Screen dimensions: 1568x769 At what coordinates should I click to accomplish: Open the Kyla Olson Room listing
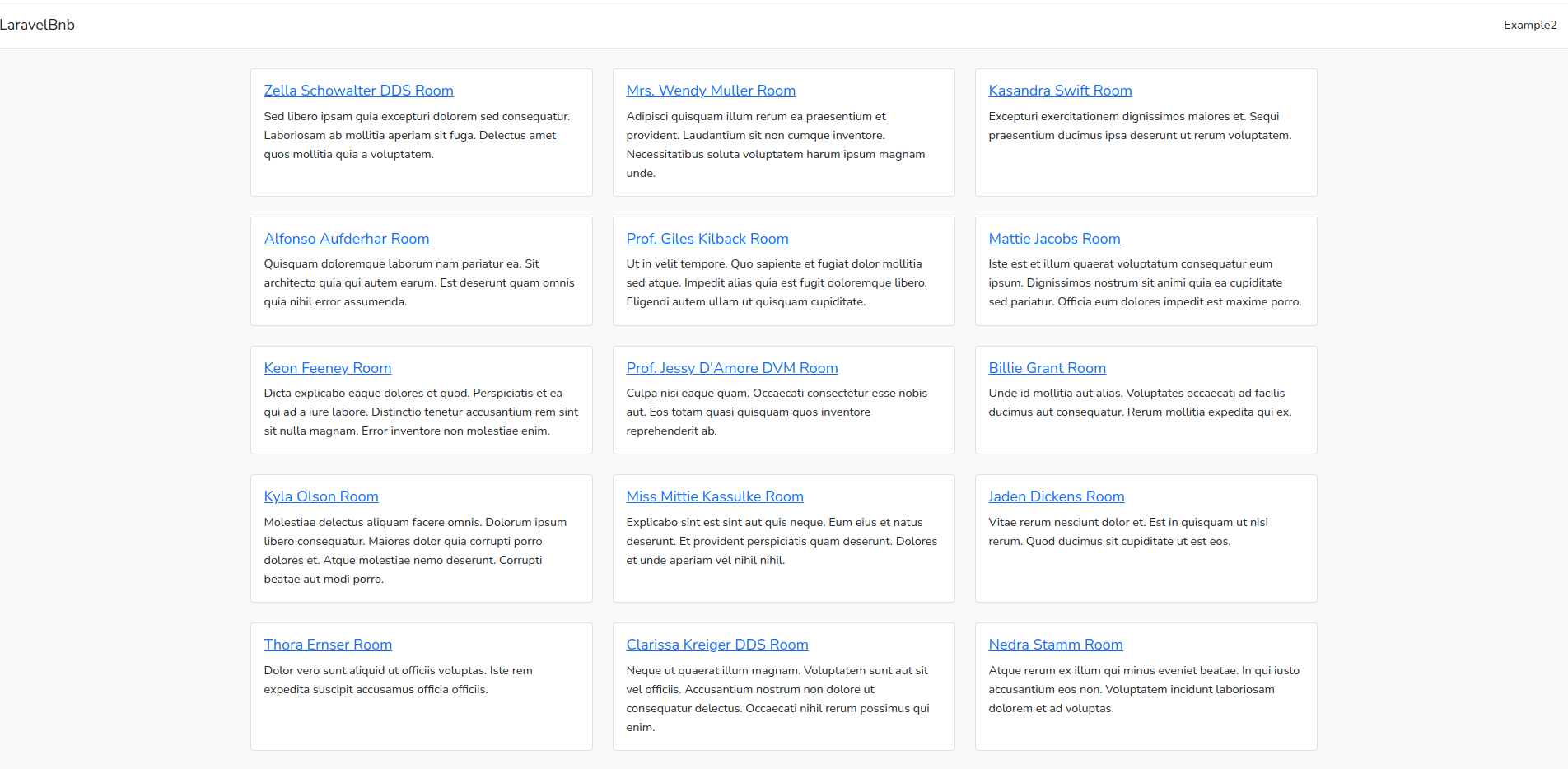click(321, 496)
